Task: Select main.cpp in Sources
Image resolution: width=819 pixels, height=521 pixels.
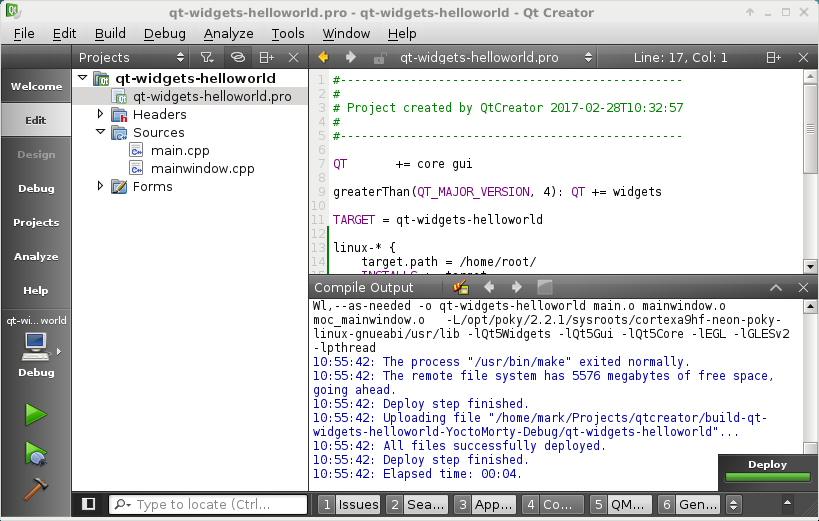Action: coord(180,150)
